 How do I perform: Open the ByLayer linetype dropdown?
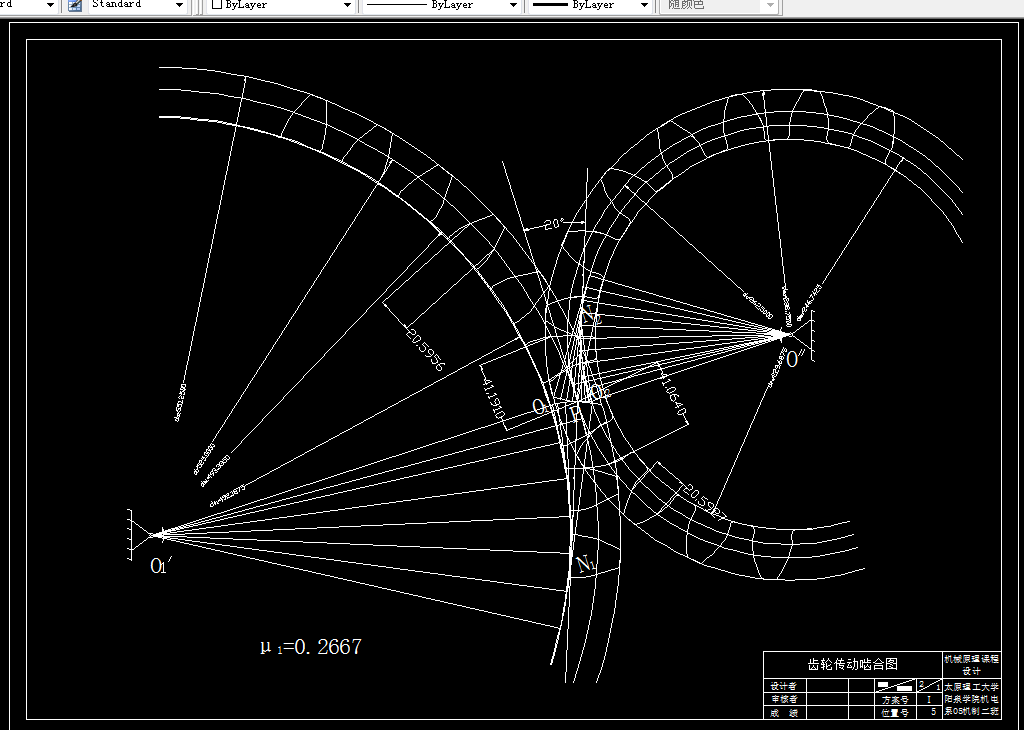click(x=513, y=5)
